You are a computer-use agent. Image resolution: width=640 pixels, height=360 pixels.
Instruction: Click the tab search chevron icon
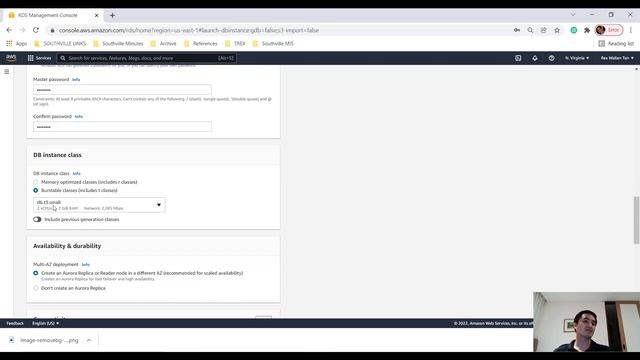[x=573, y=14]
